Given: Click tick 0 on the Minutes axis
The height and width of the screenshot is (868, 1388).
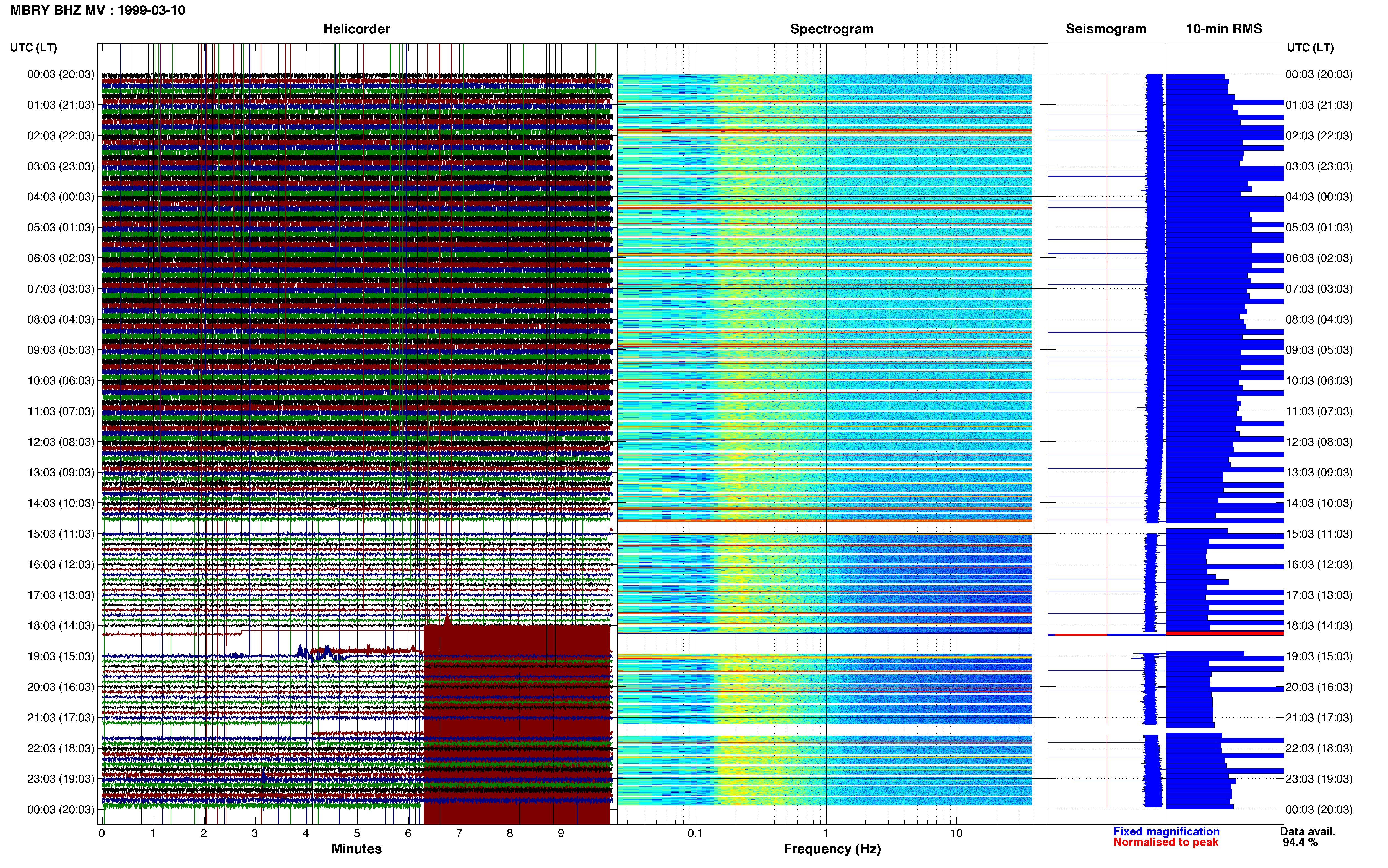Looking at the screenshot, I should 101,833.
